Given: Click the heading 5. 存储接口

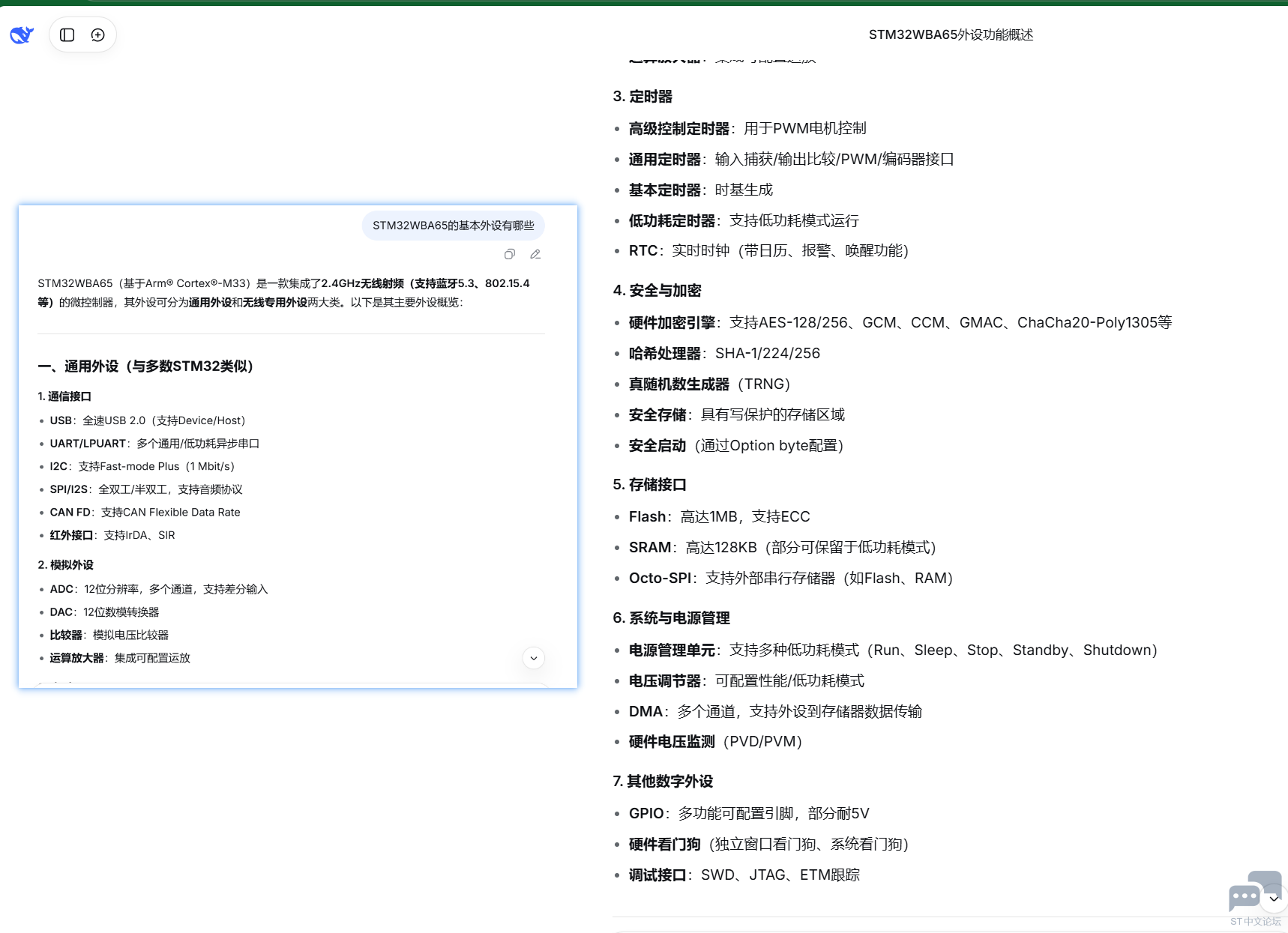Looking at the screenshot, I should pos(649,485).
